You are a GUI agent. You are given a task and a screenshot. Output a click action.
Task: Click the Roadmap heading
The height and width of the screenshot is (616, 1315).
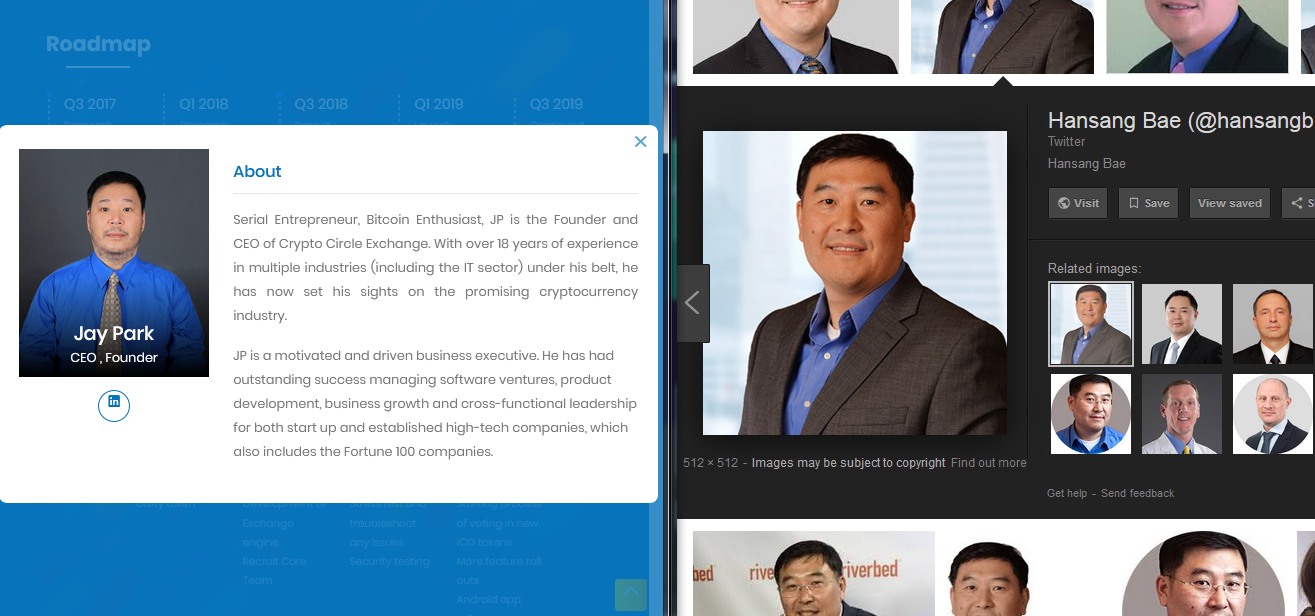(98, 44)
